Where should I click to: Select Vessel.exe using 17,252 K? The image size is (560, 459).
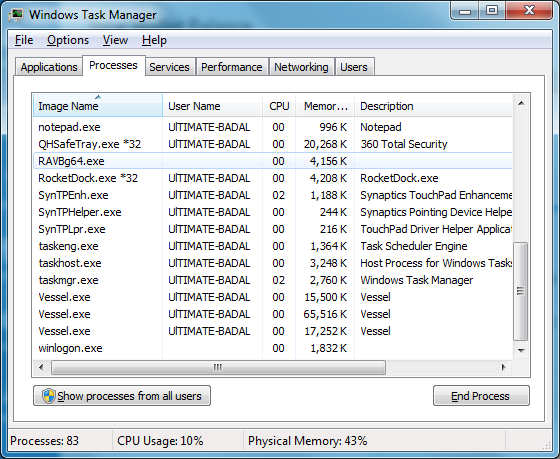[272, 331]
